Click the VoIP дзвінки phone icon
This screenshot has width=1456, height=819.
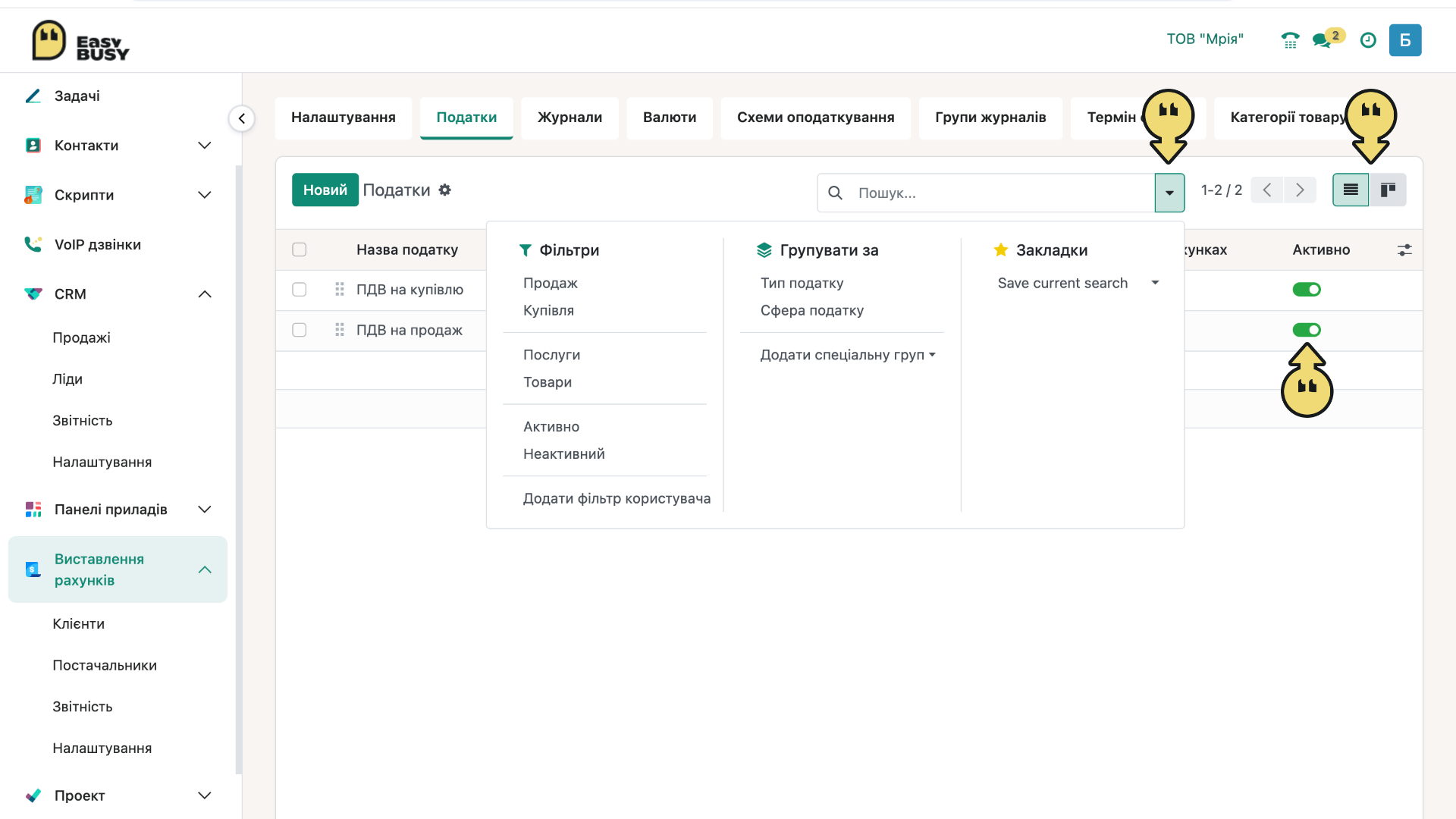pyautogui.click(x=33, y=244)
